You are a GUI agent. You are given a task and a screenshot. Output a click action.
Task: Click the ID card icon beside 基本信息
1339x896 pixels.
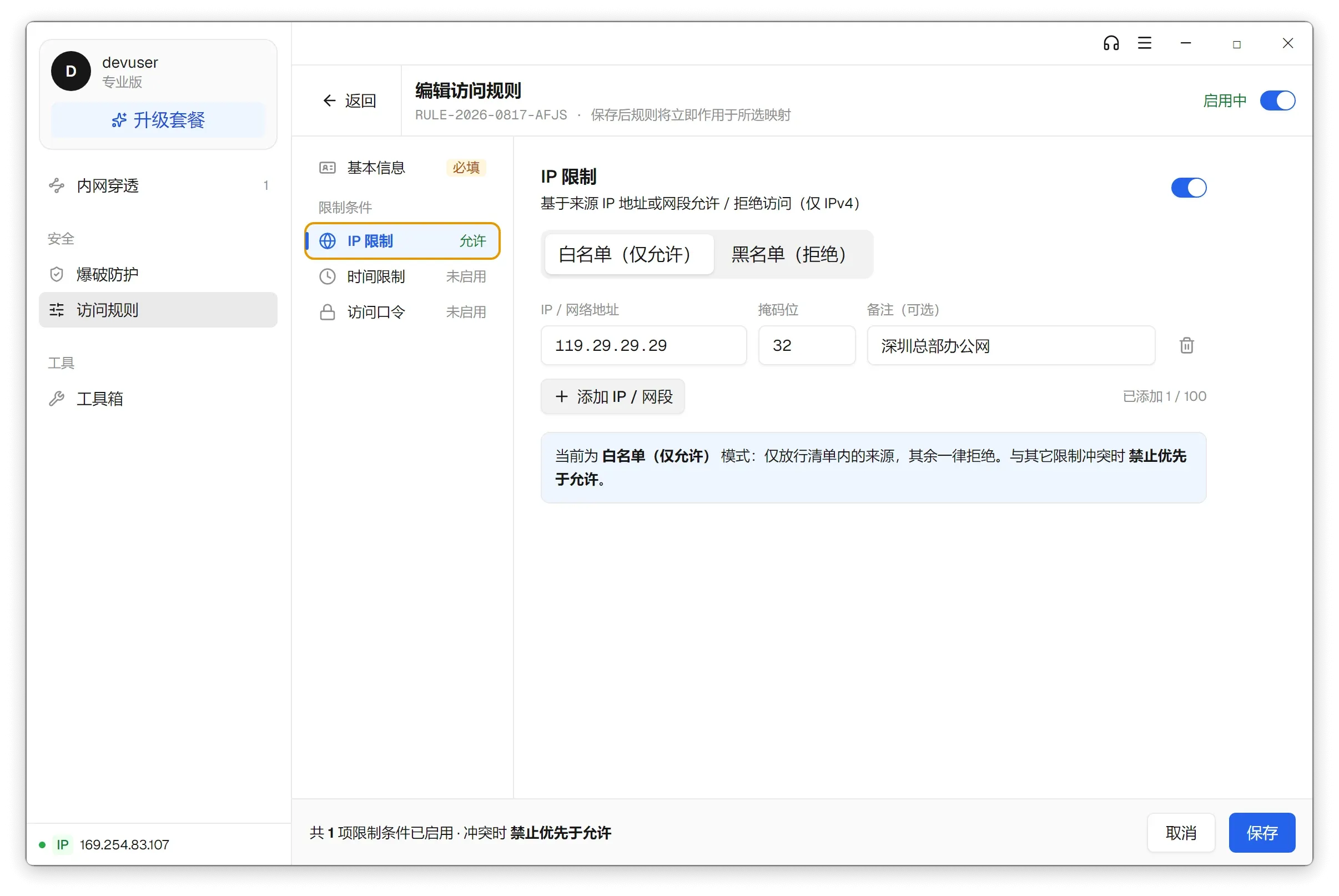[328, 168]
